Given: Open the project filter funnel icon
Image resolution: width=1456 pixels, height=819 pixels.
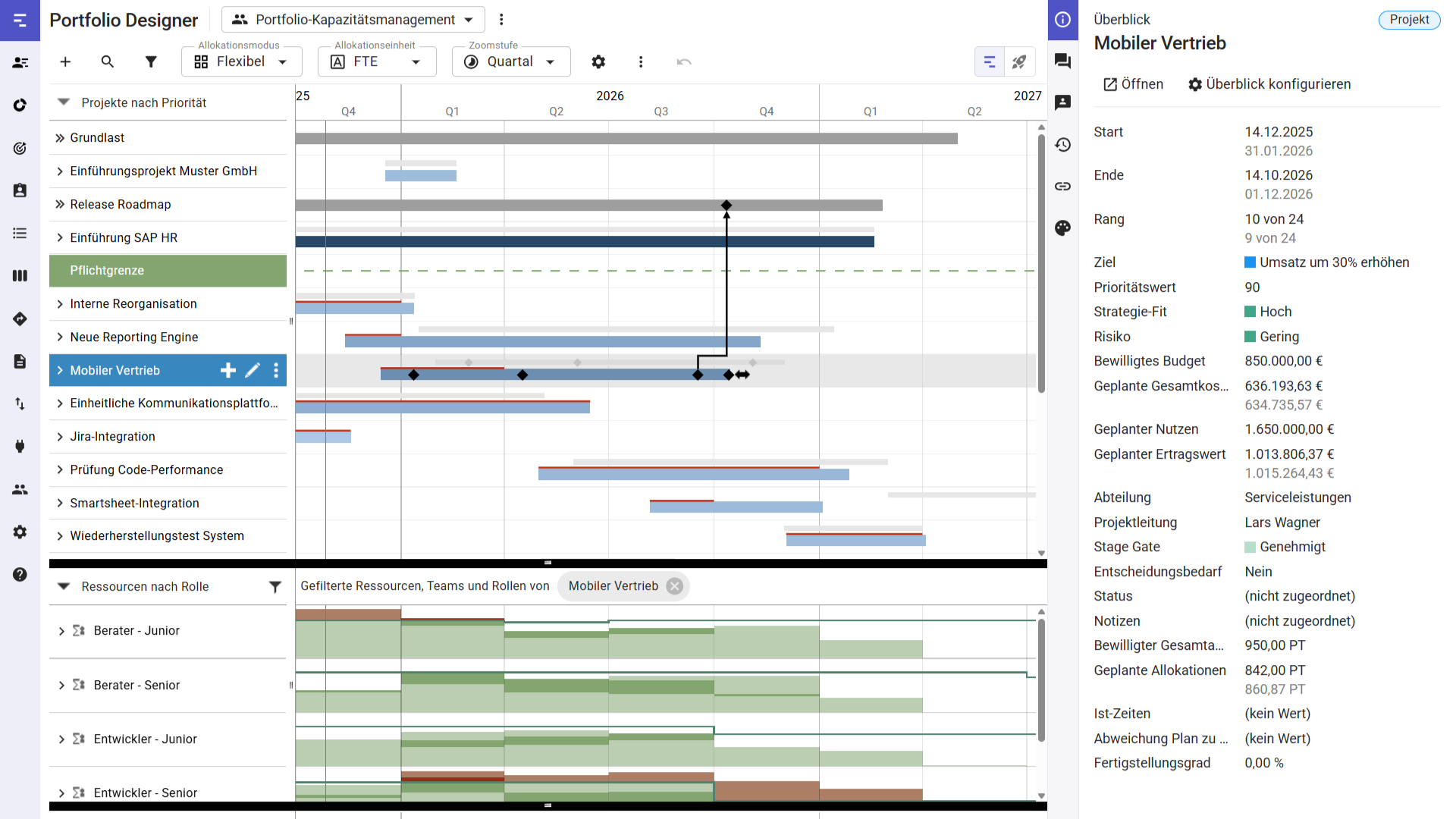Looking at the screenshot, I should coord(151,61).
